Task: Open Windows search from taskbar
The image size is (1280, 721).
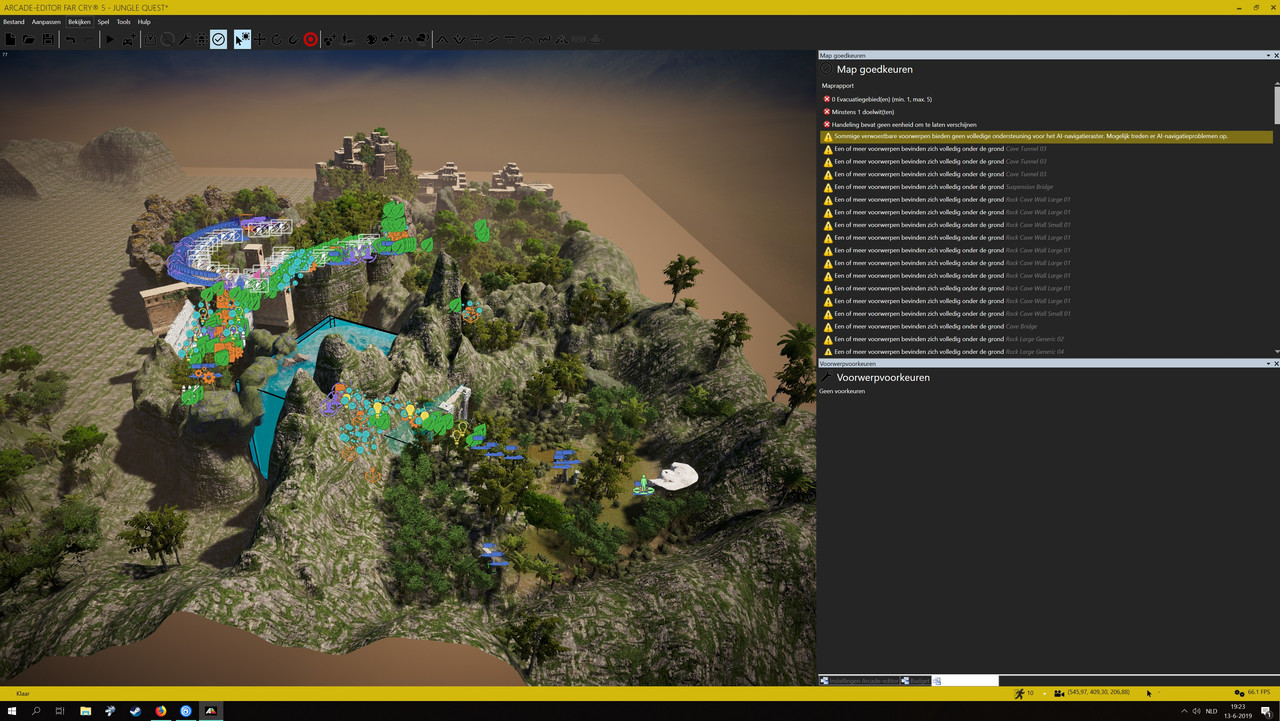Action: tap(36, 711)
